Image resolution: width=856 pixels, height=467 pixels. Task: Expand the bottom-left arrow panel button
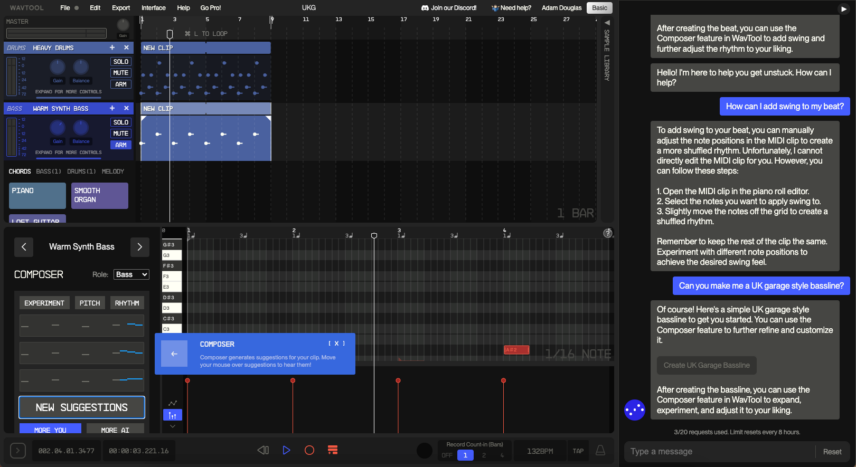(17, 451)
